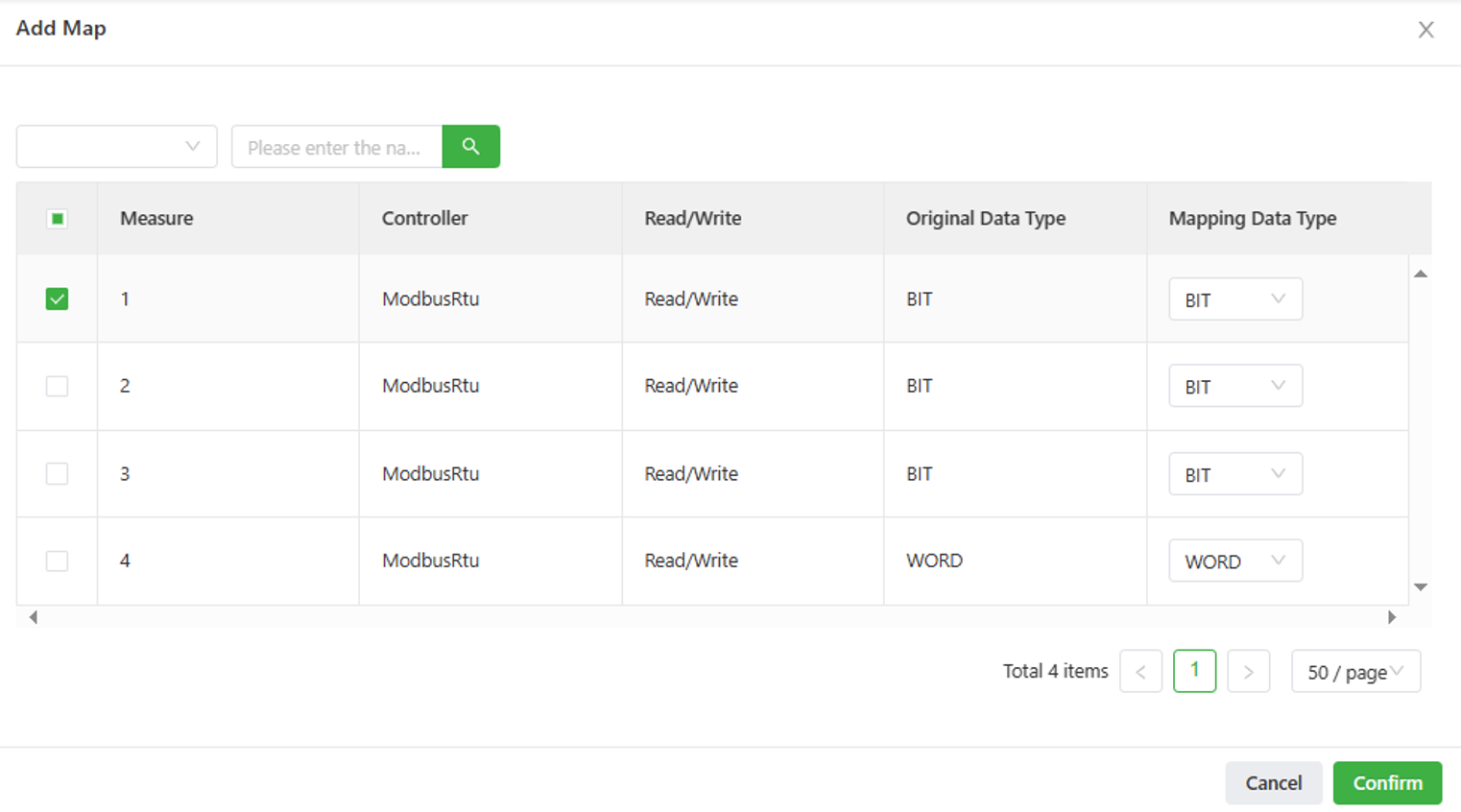
Task: Go to the previous page arrow
Action: 1140,672
